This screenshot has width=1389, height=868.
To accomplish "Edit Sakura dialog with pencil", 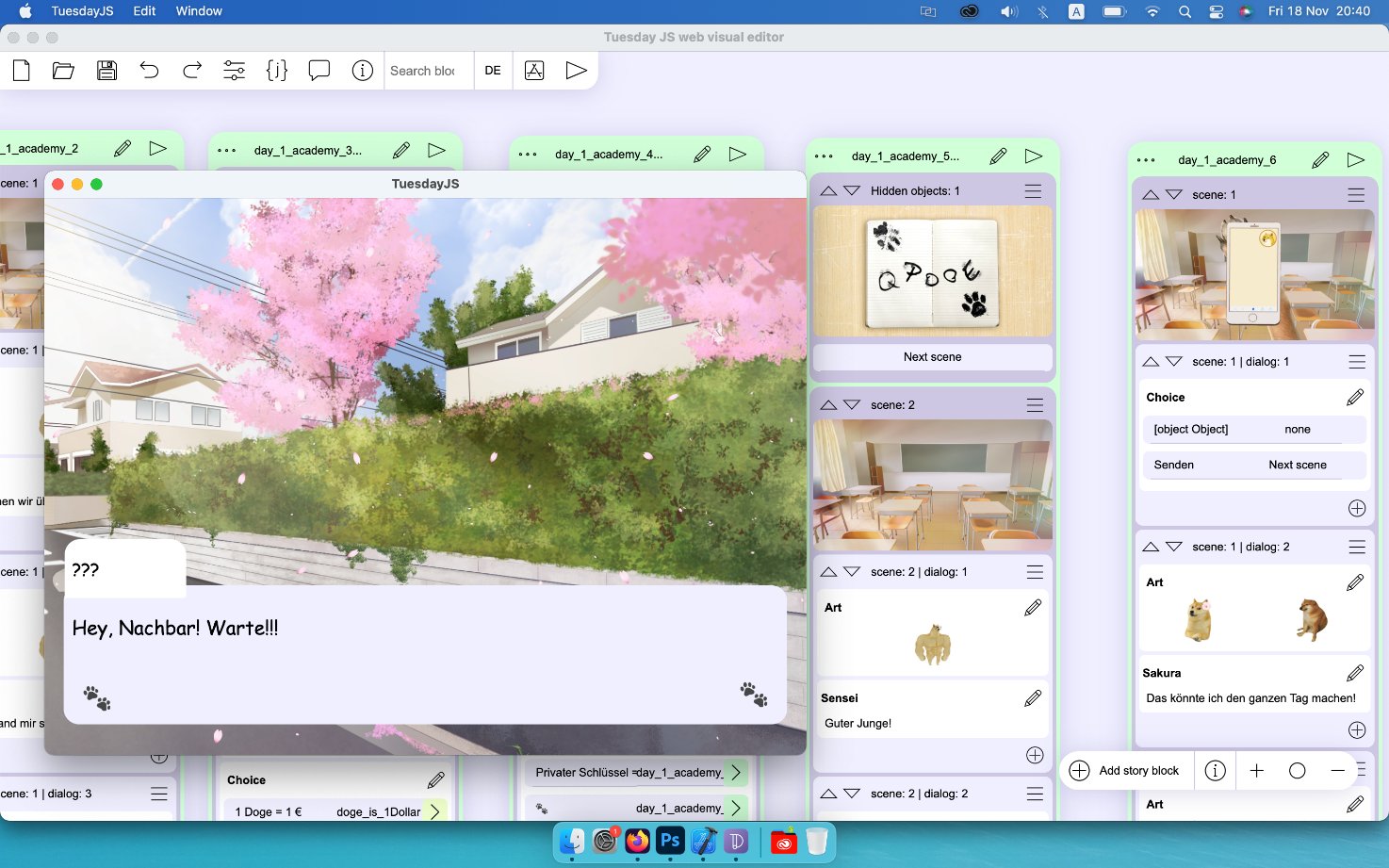I will point(1355,673).
